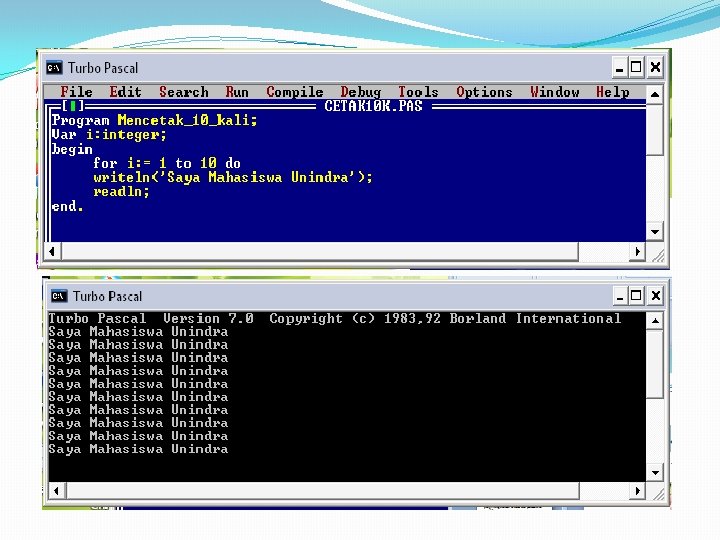Open the Window menu
Viewport: 720px width, 540px height.
coord(555,92)
